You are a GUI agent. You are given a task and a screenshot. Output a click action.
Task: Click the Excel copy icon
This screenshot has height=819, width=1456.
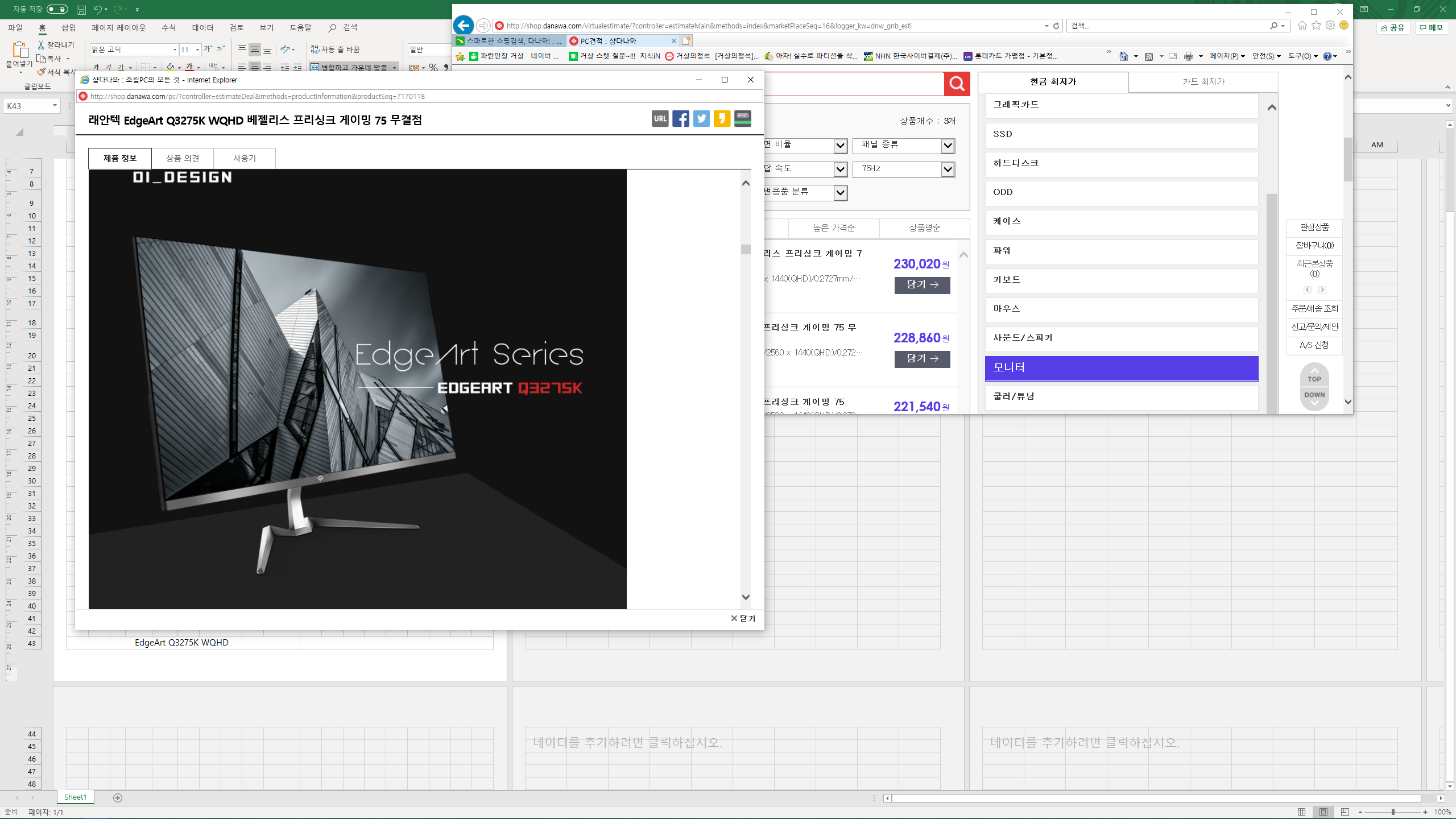41,59
